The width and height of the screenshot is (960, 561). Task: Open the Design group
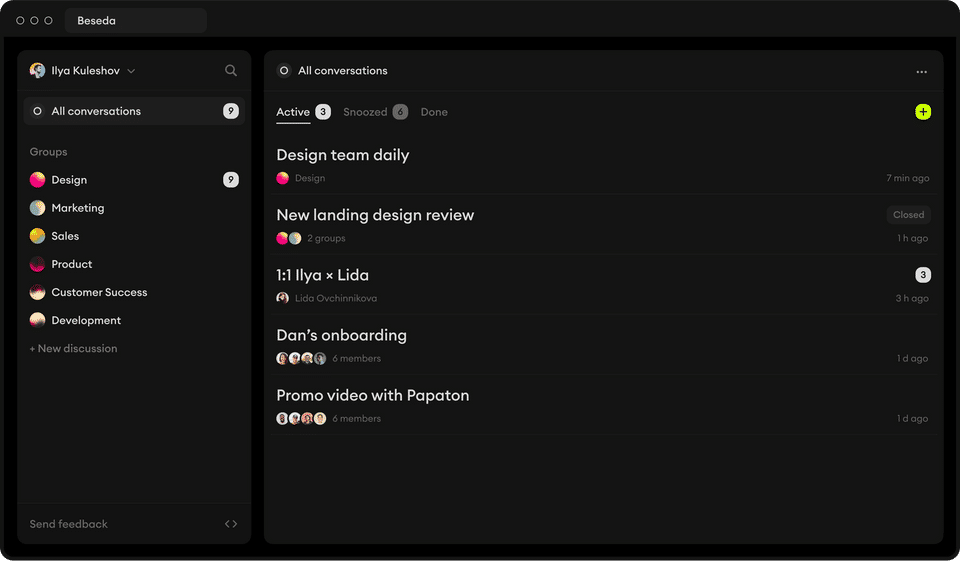[134, 179]
